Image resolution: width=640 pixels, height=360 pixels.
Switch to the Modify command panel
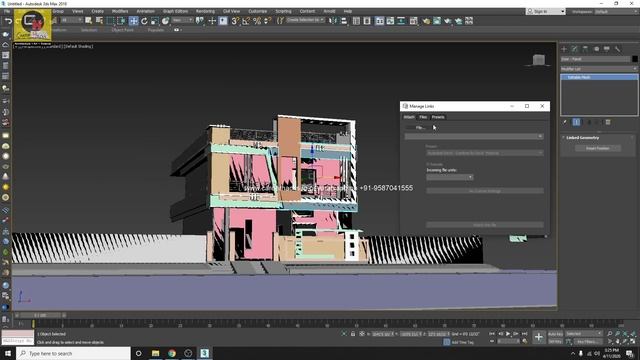tap(575, 49)
